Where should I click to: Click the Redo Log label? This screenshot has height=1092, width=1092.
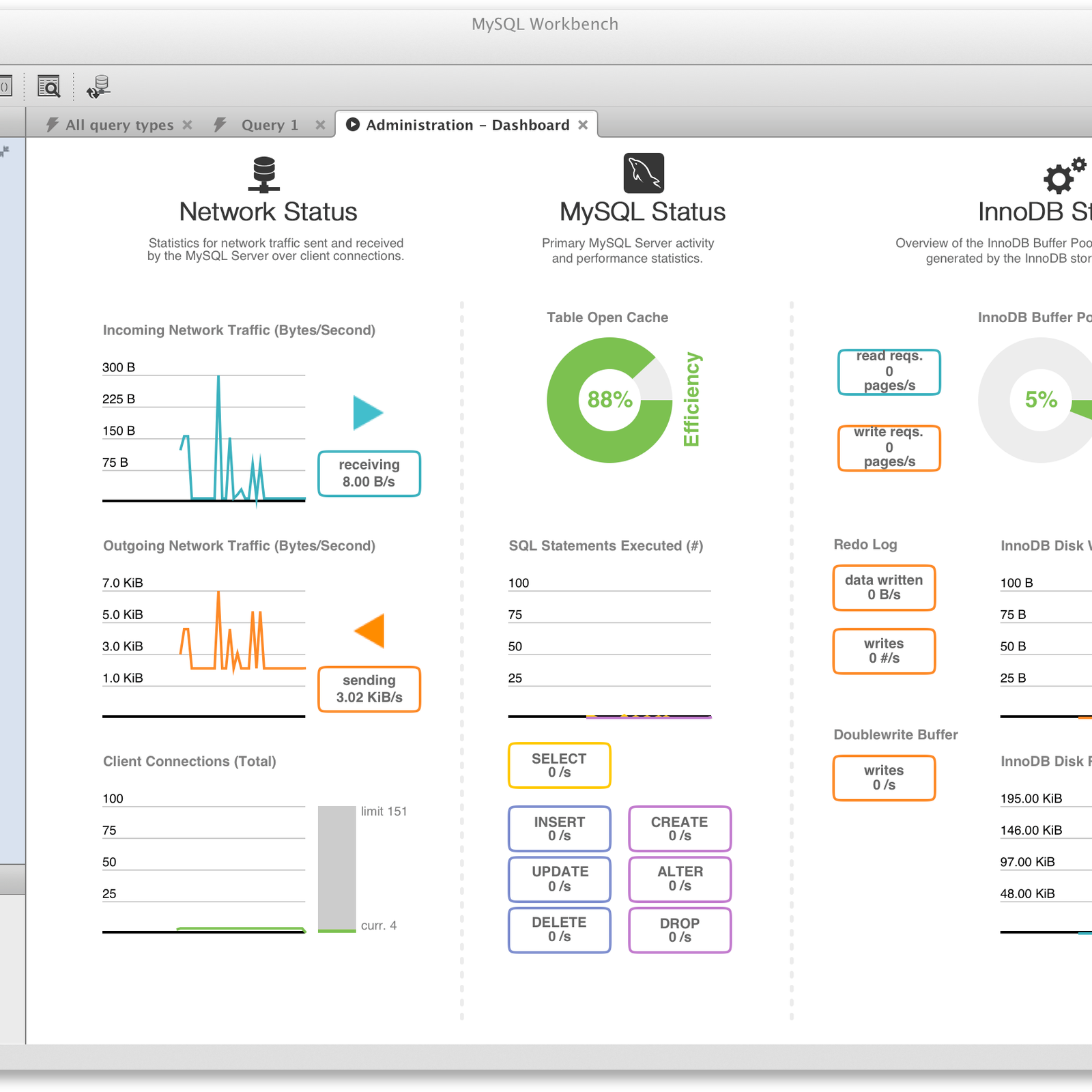coord(865,545)
